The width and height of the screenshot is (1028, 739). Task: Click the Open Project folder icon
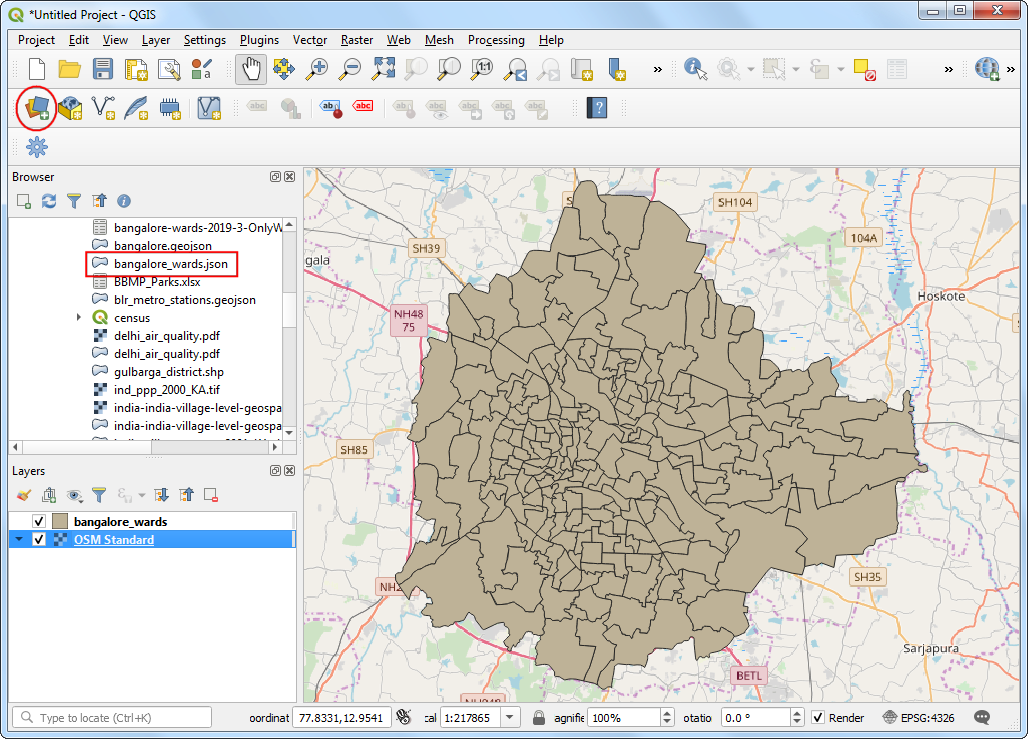tap(69, 69)
